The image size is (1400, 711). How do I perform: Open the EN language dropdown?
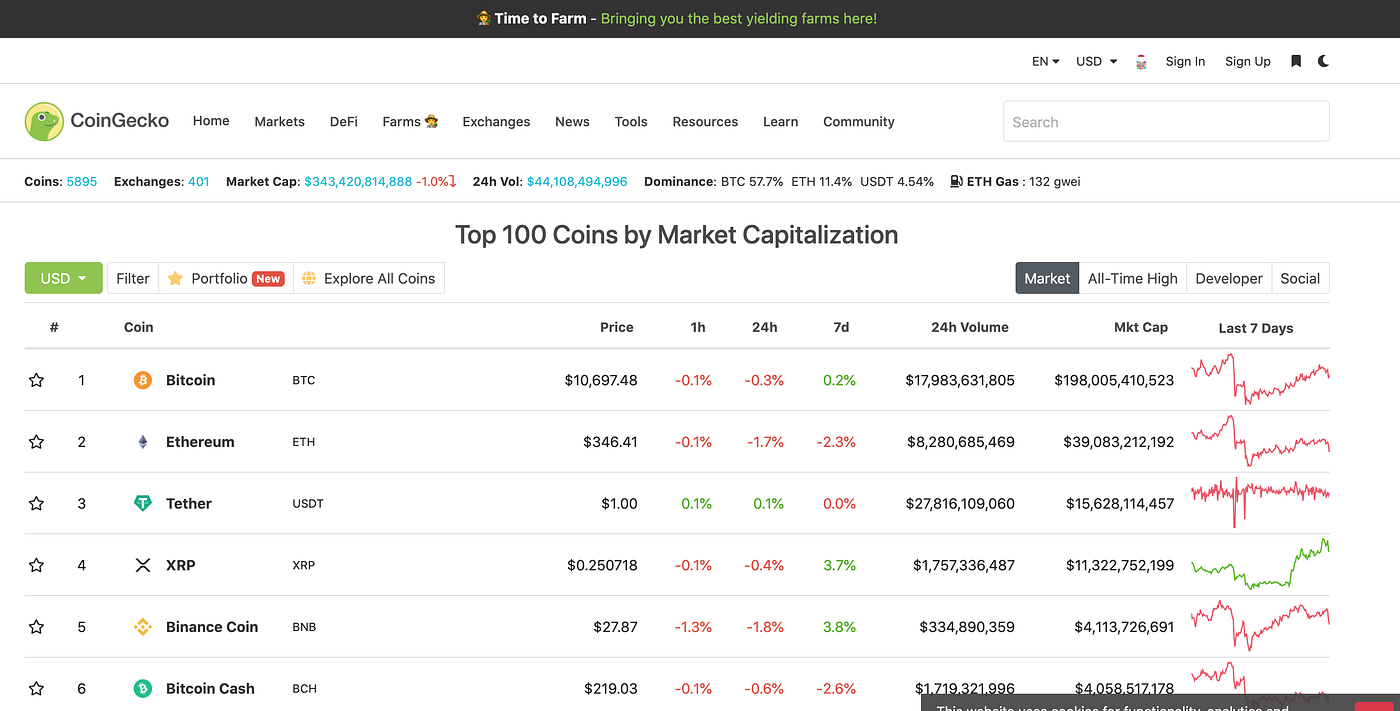1046,61
